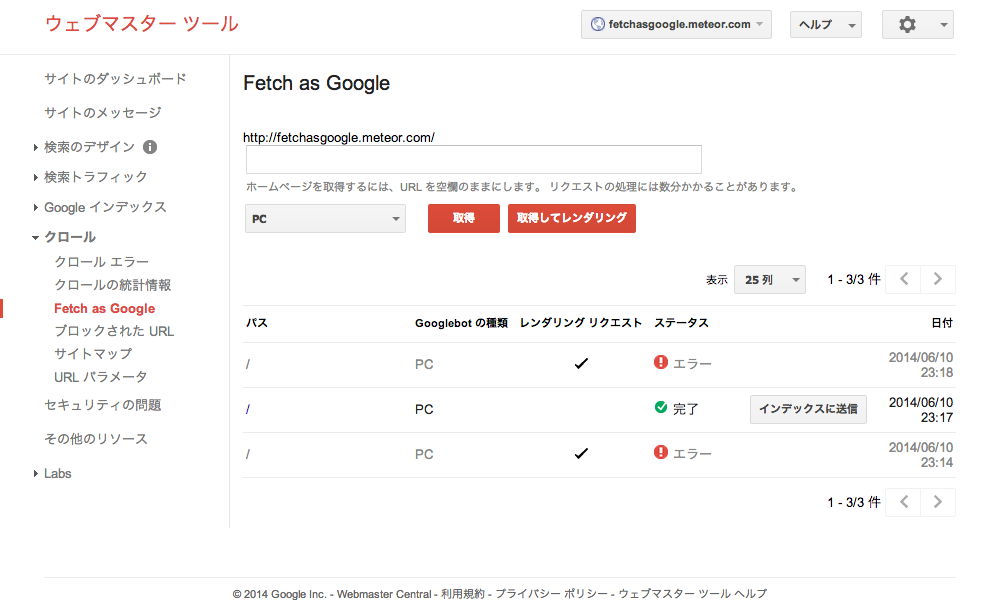Click the Googlebot の種類 column header
The image size is (994, 600).
[462, 323]
